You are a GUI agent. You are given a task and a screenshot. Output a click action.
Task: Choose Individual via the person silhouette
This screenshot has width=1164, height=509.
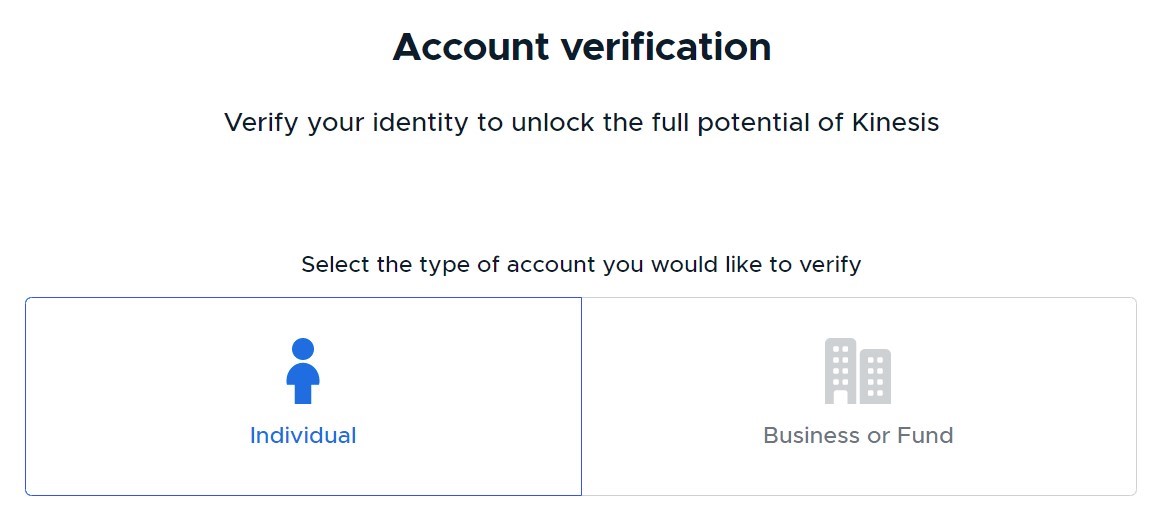coord(303,371)
